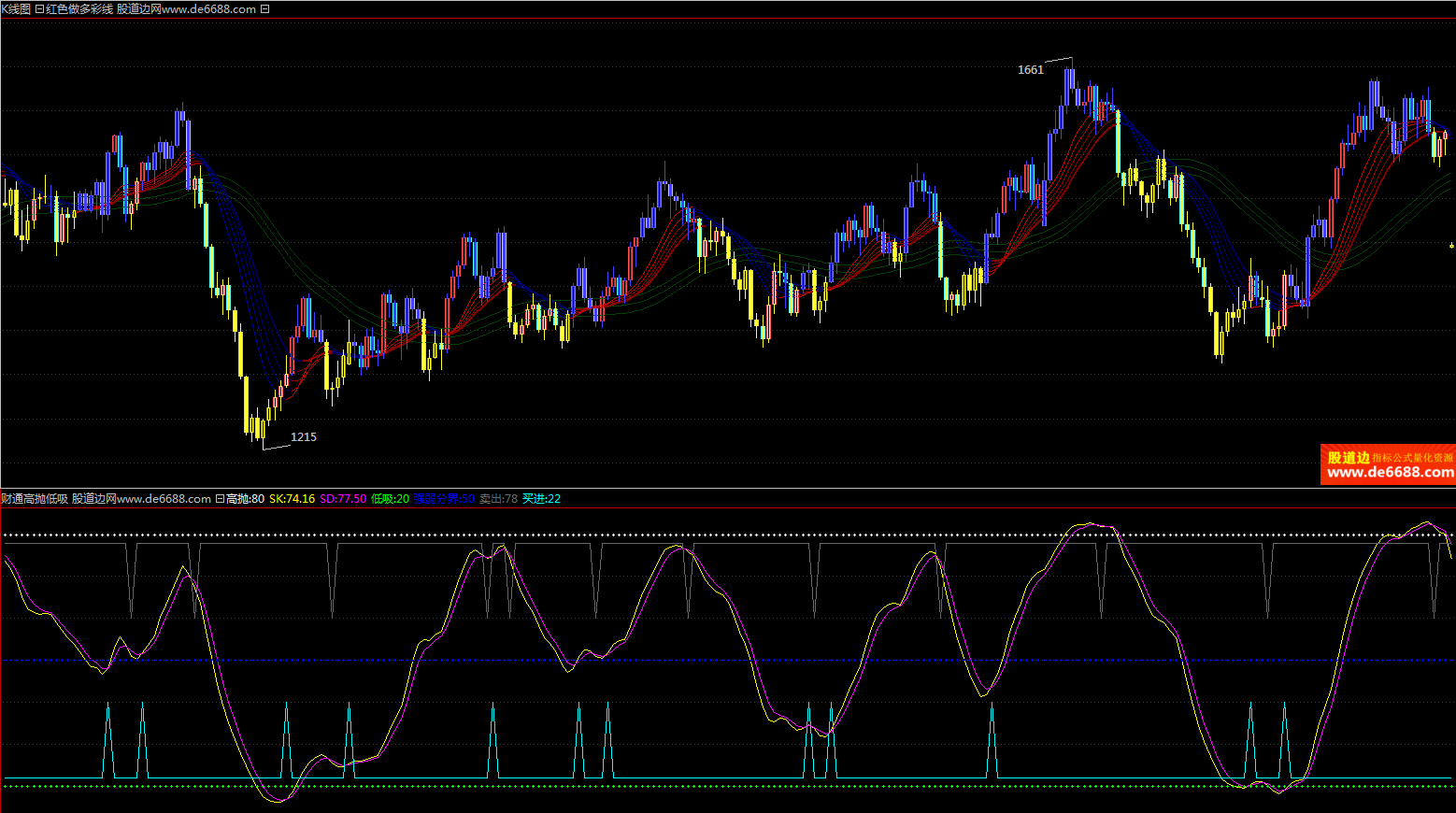Click the K线图 panel title

[16, 9]
